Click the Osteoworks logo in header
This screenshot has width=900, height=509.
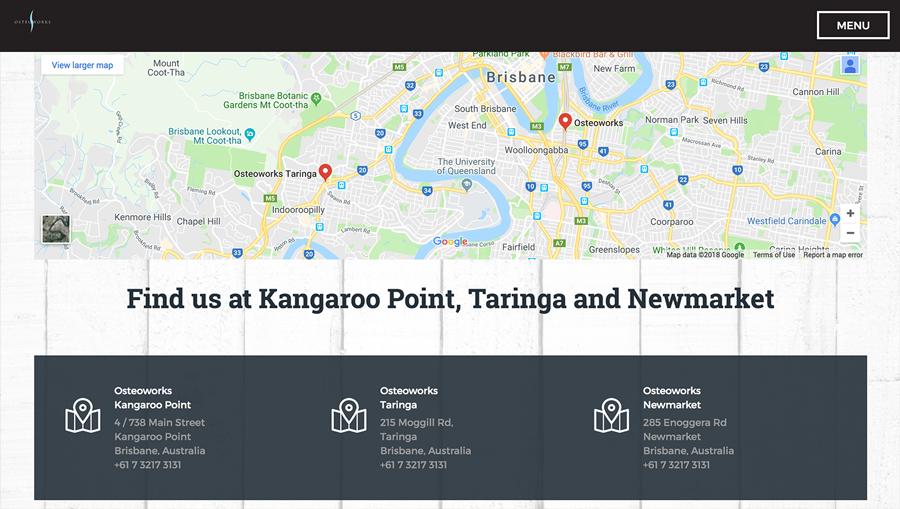(32, 21)
